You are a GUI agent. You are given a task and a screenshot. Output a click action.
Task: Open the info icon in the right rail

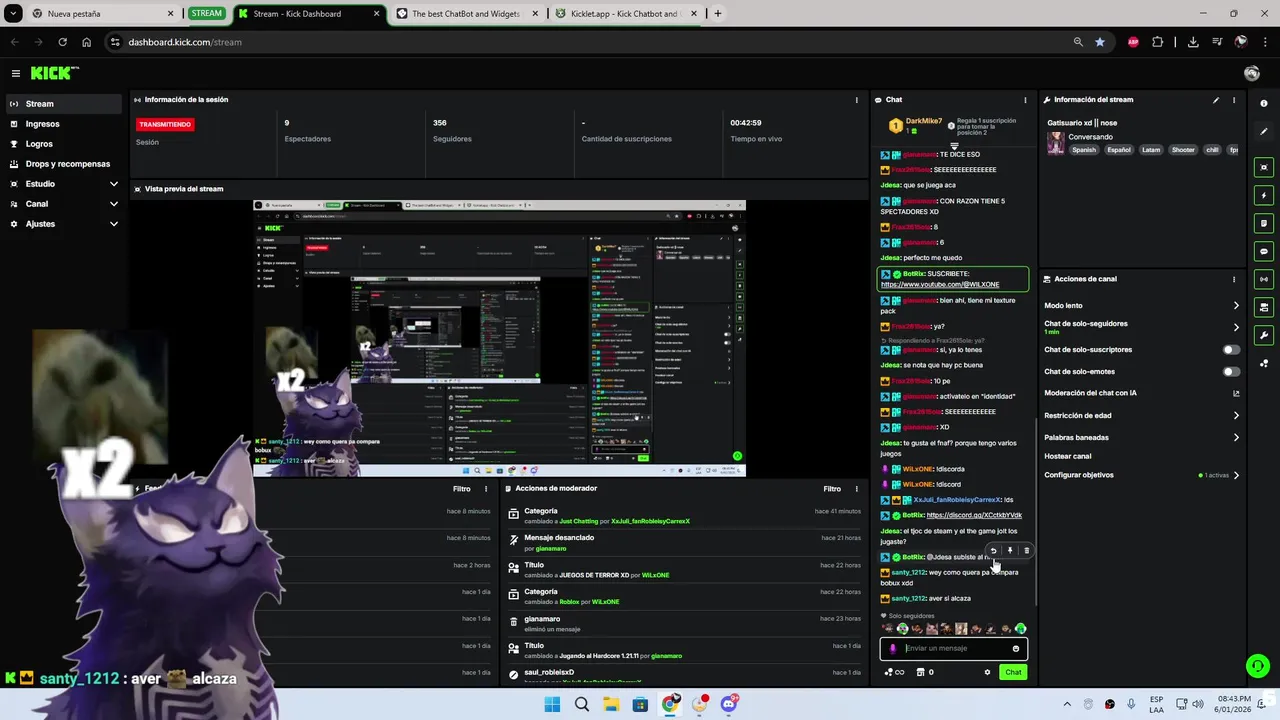coord(1264,103)
